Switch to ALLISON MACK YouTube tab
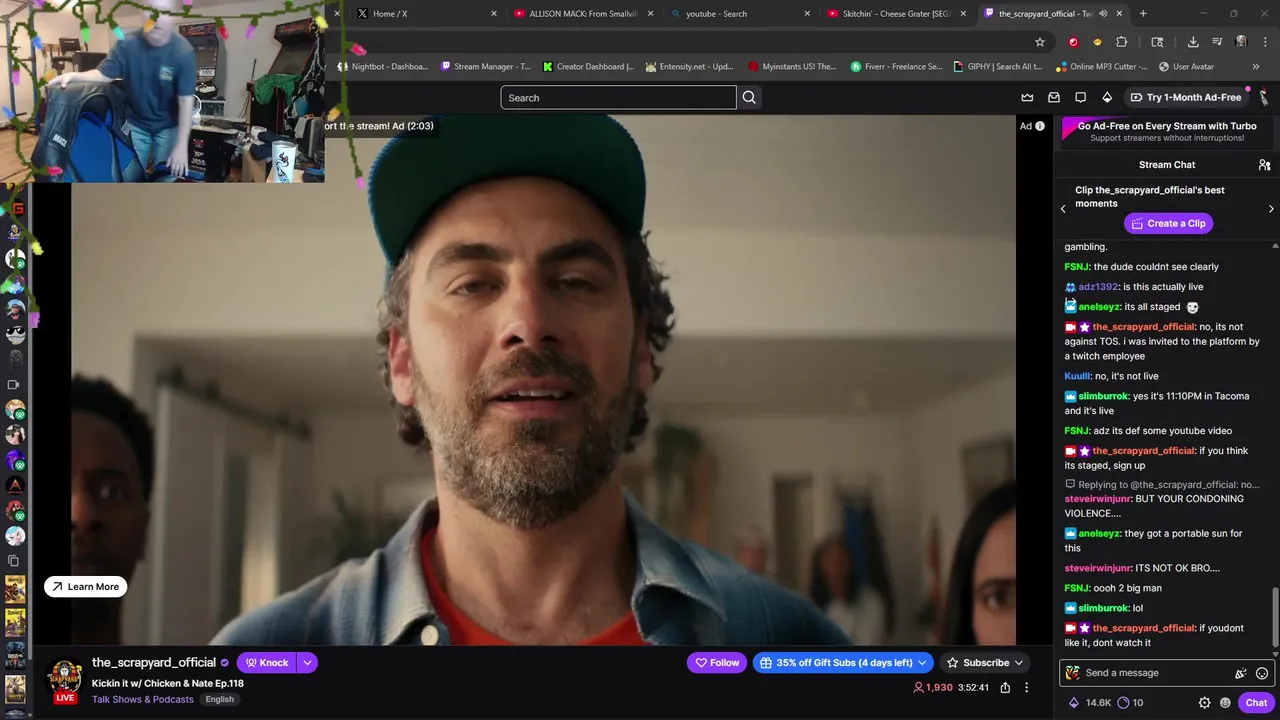 (582, 14)
